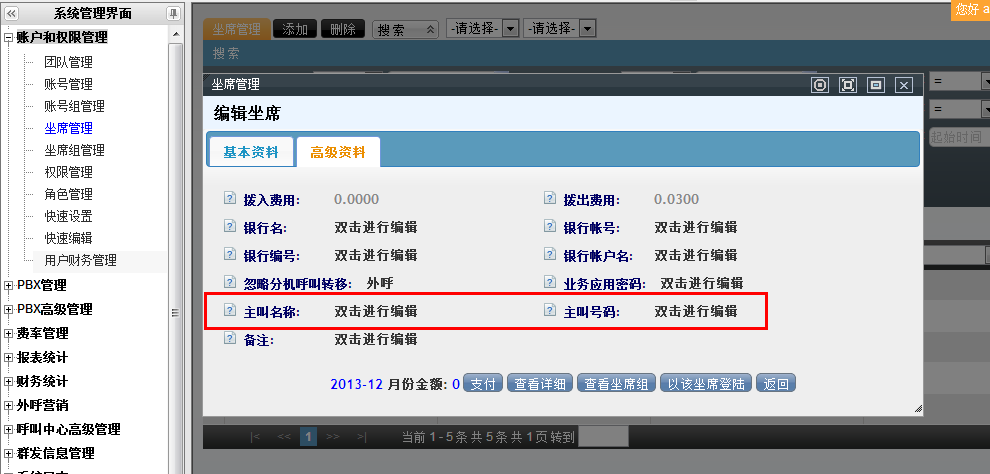This screenshot has width=990, height=474.
Task: Click the page number input field
Action: [603, 437]
